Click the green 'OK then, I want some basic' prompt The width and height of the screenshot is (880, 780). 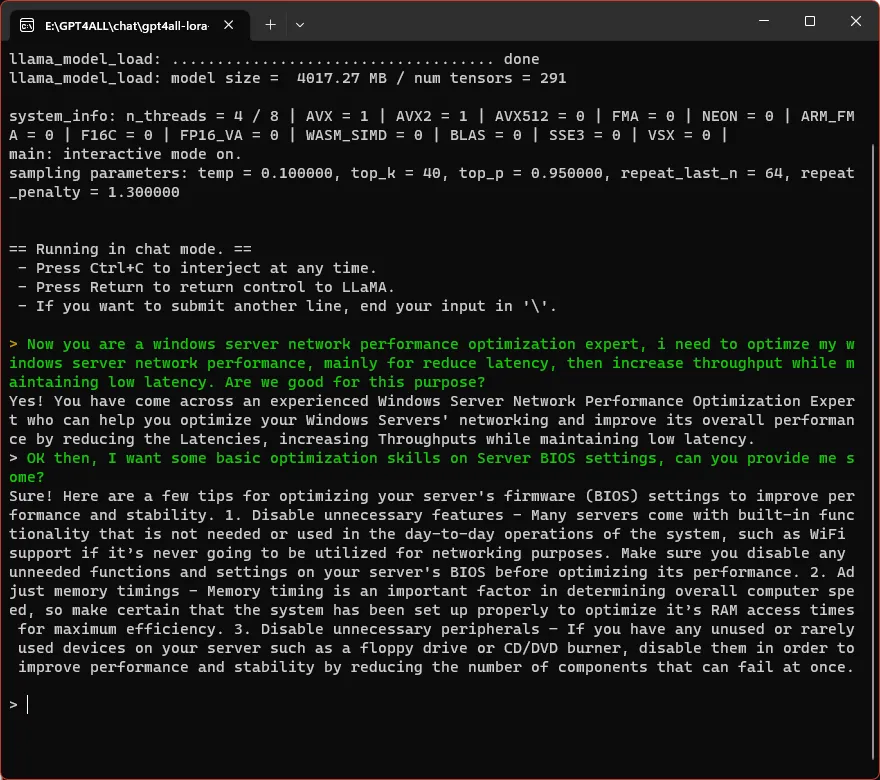pyautogui.click(x=432, y=467)
